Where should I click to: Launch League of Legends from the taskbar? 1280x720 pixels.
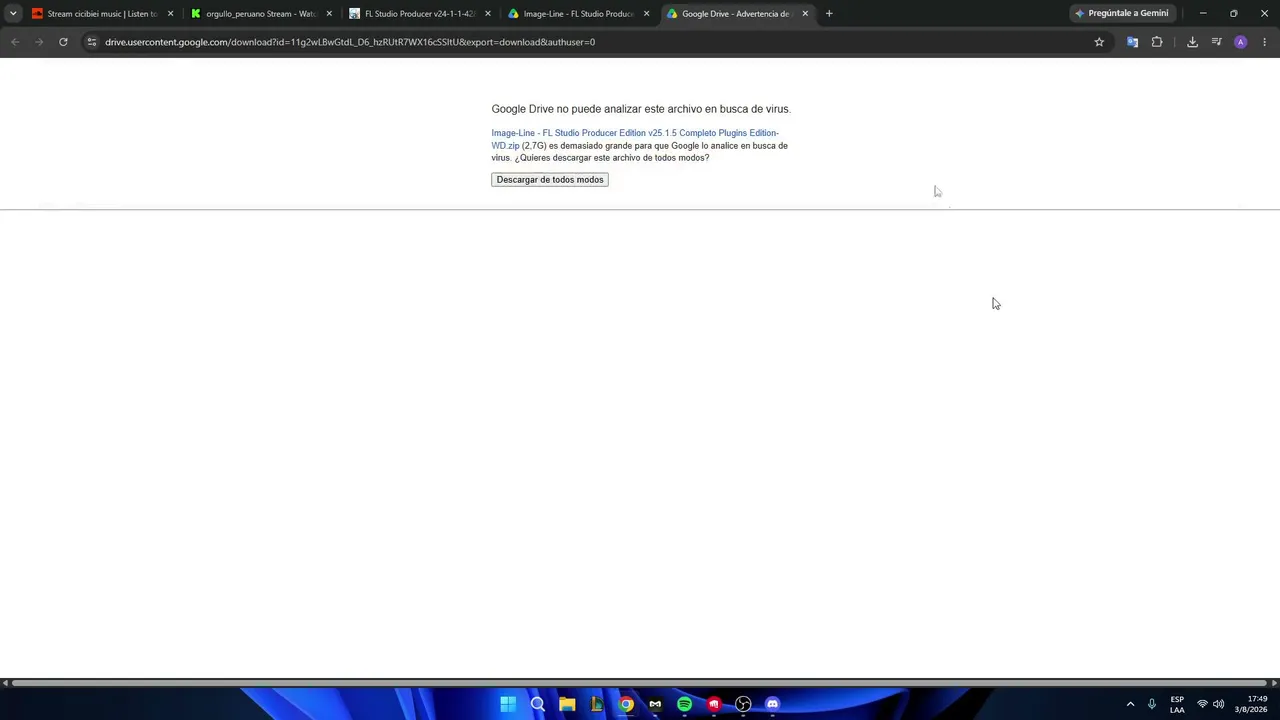tap(596, 704)
